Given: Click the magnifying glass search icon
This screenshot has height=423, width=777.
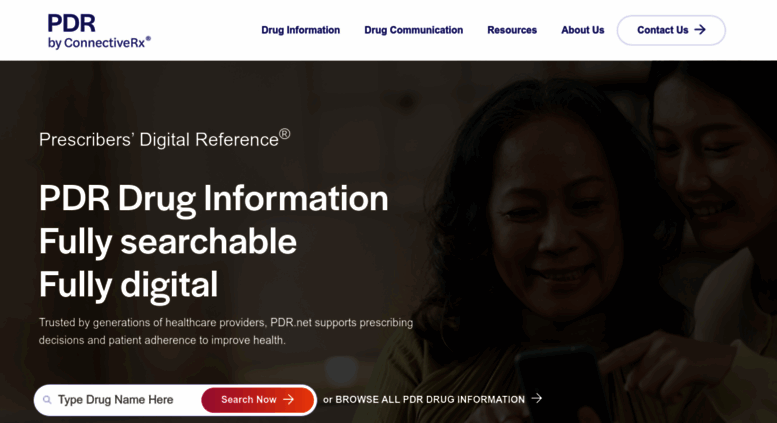Looking at the screenshot, I should coord(47,400).
